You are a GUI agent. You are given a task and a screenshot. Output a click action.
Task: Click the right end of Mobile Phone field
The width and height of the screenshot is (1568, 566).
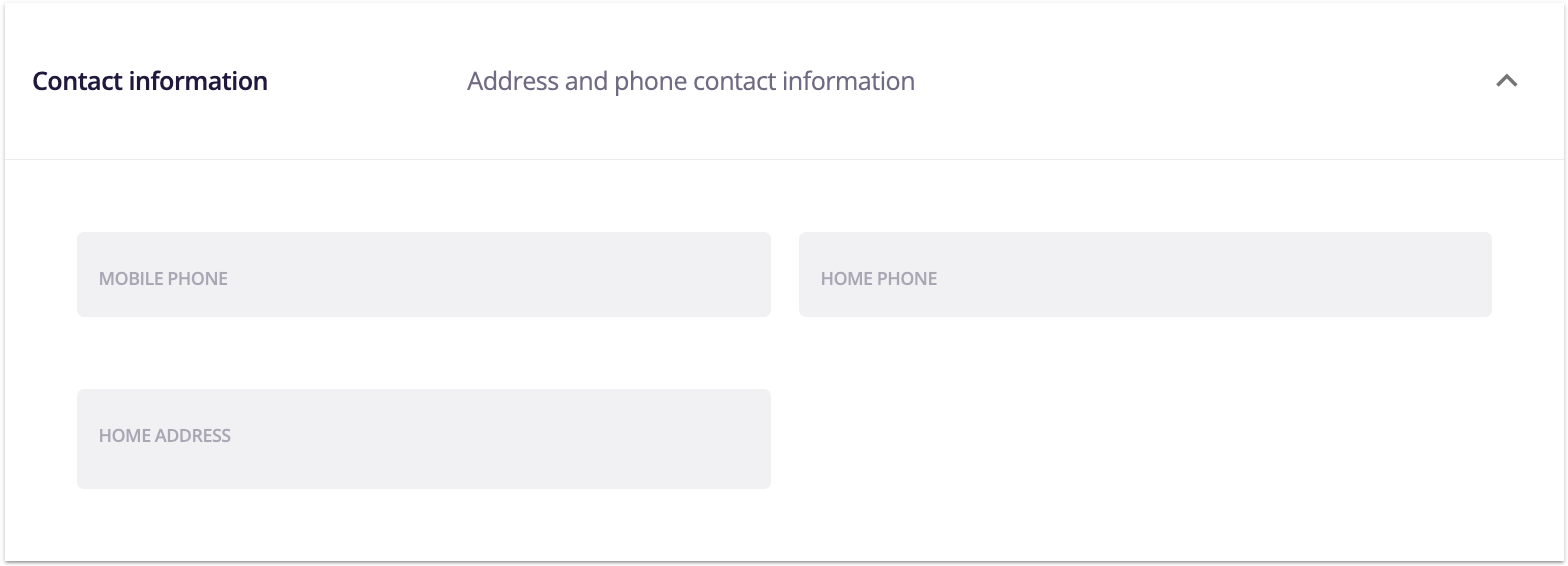[x=740, y=275]
